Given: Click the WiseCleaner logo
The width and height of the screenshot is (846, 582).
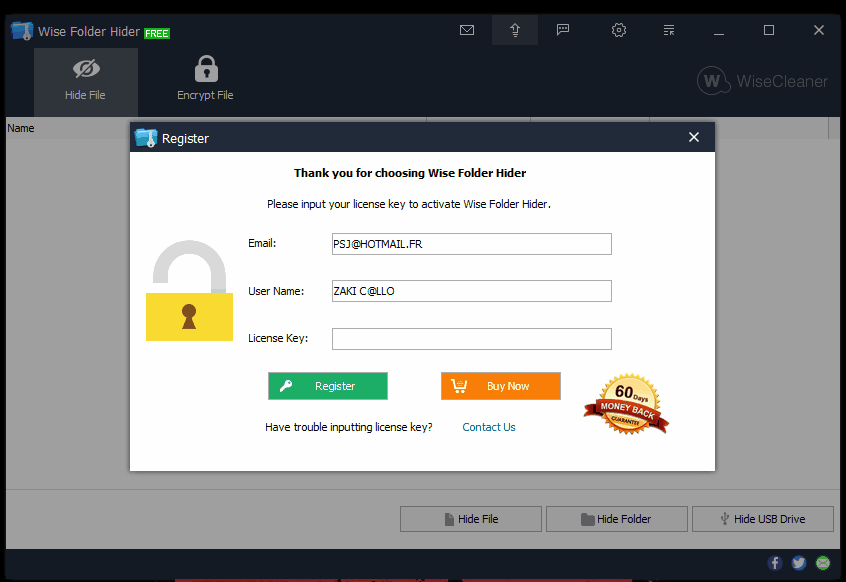Looking at the screenshot, I should (762, 81).
